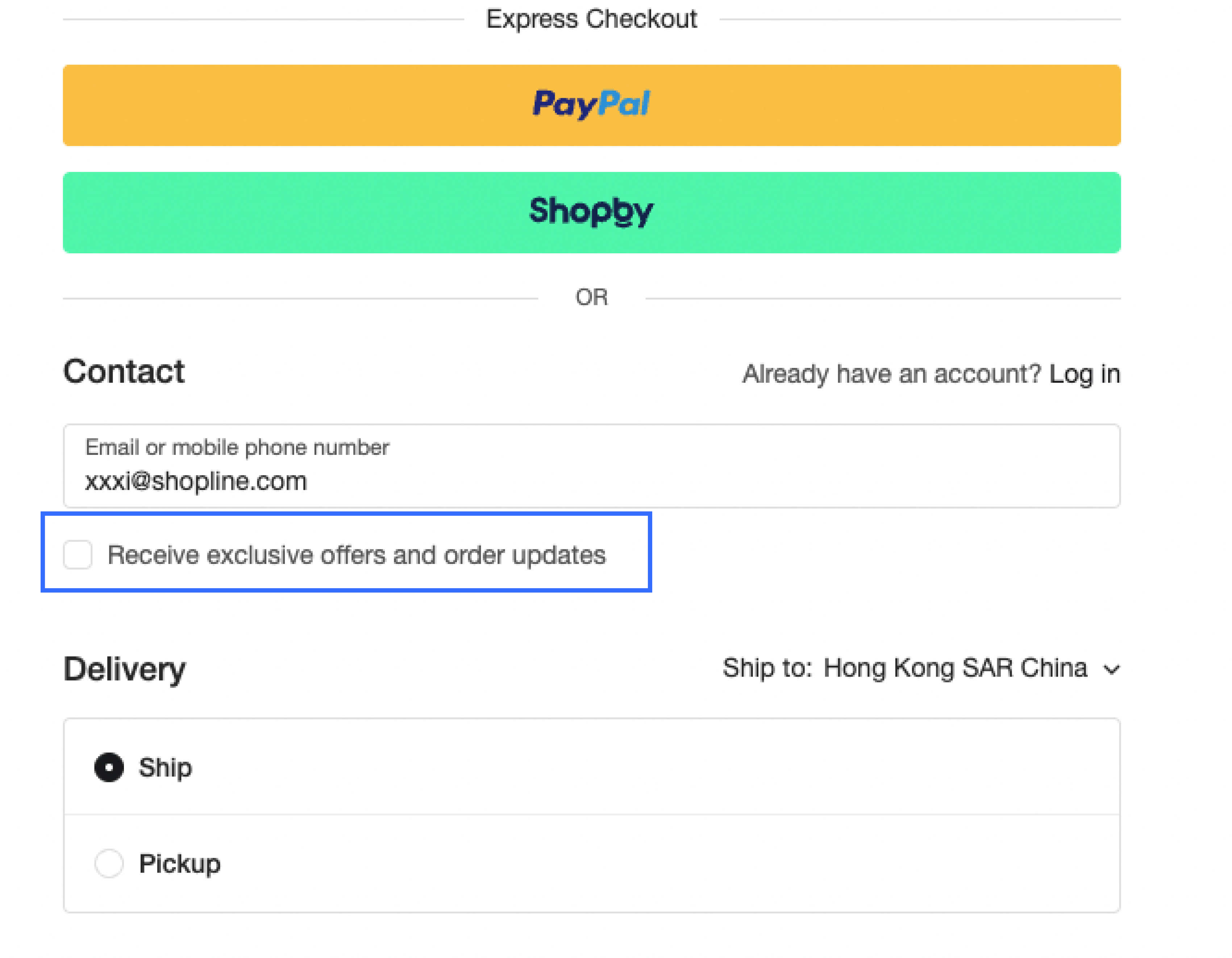1232x958 pixels.
Task: Open Ship to country dropdown chevron
Action: click(1111, 669)
